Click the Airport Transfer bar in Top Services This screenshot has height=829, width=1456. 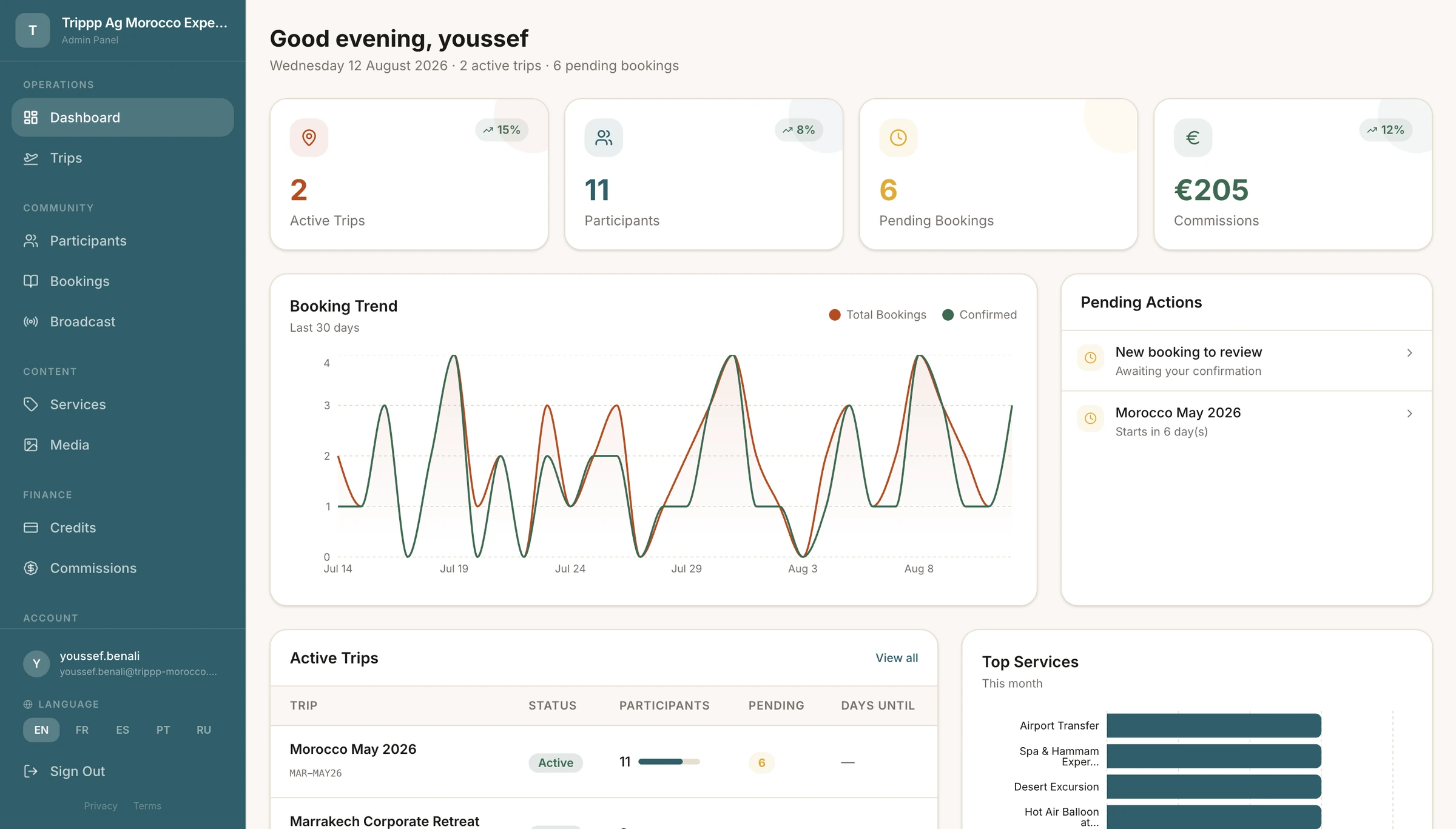(1214, 726)
